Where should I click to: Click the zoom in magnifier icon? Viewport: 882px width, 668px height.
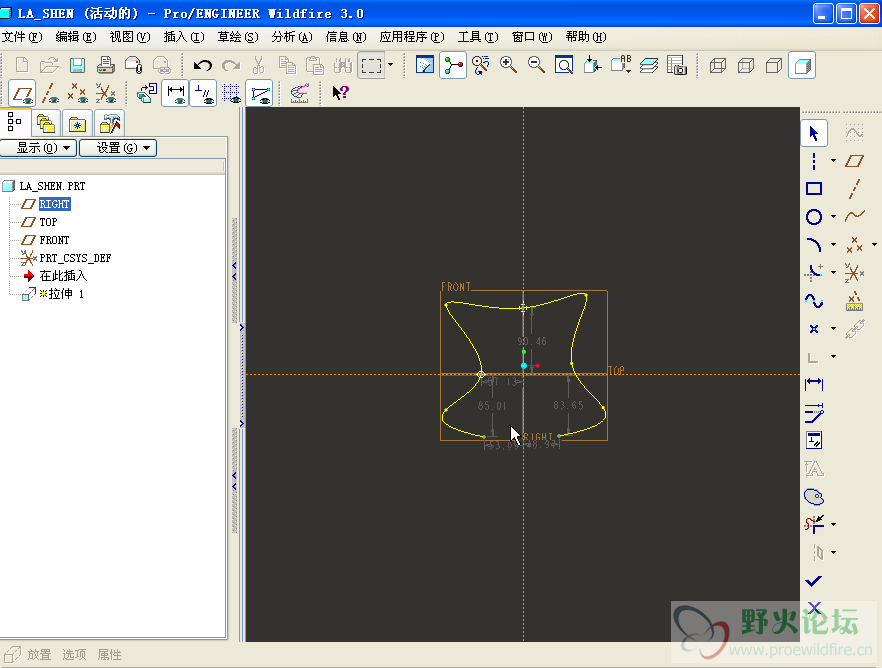point(508,65)
